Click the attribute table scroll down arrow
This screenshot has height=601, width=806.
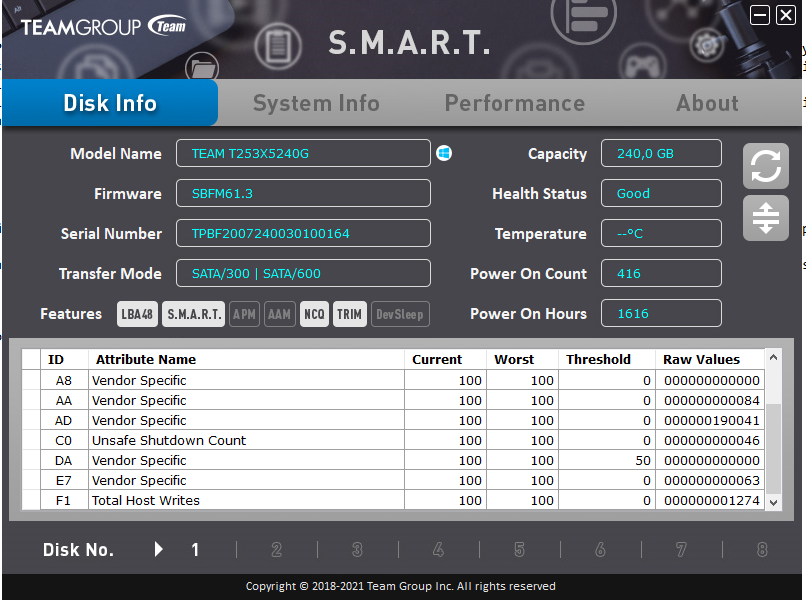(773, 502)
